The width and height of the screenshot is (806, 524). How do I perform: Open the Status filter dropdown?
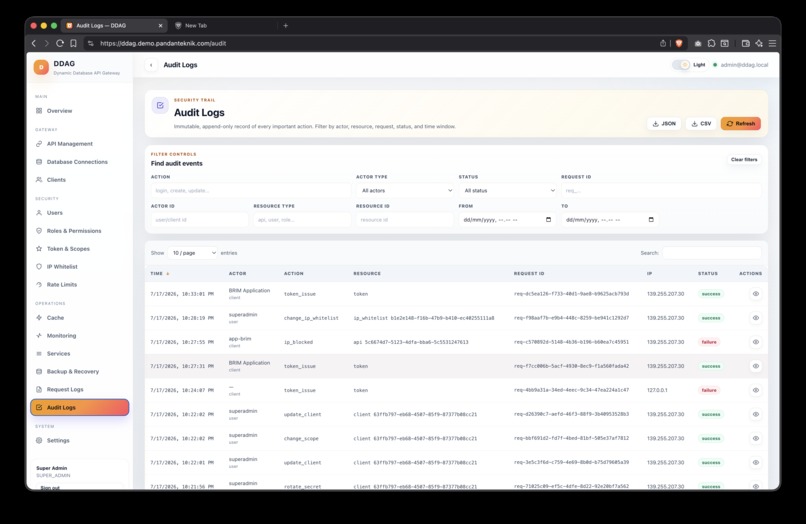508,191
